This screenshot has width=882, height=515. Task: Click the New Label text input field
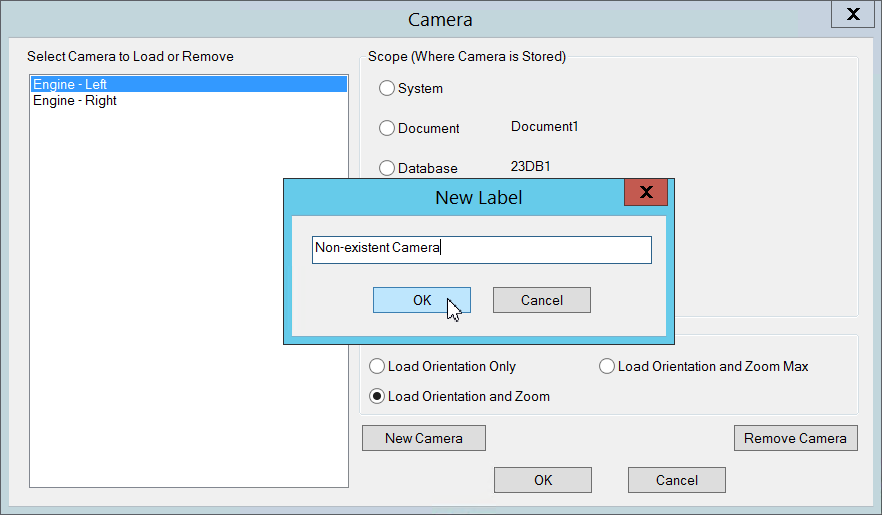tap(481, 249)
